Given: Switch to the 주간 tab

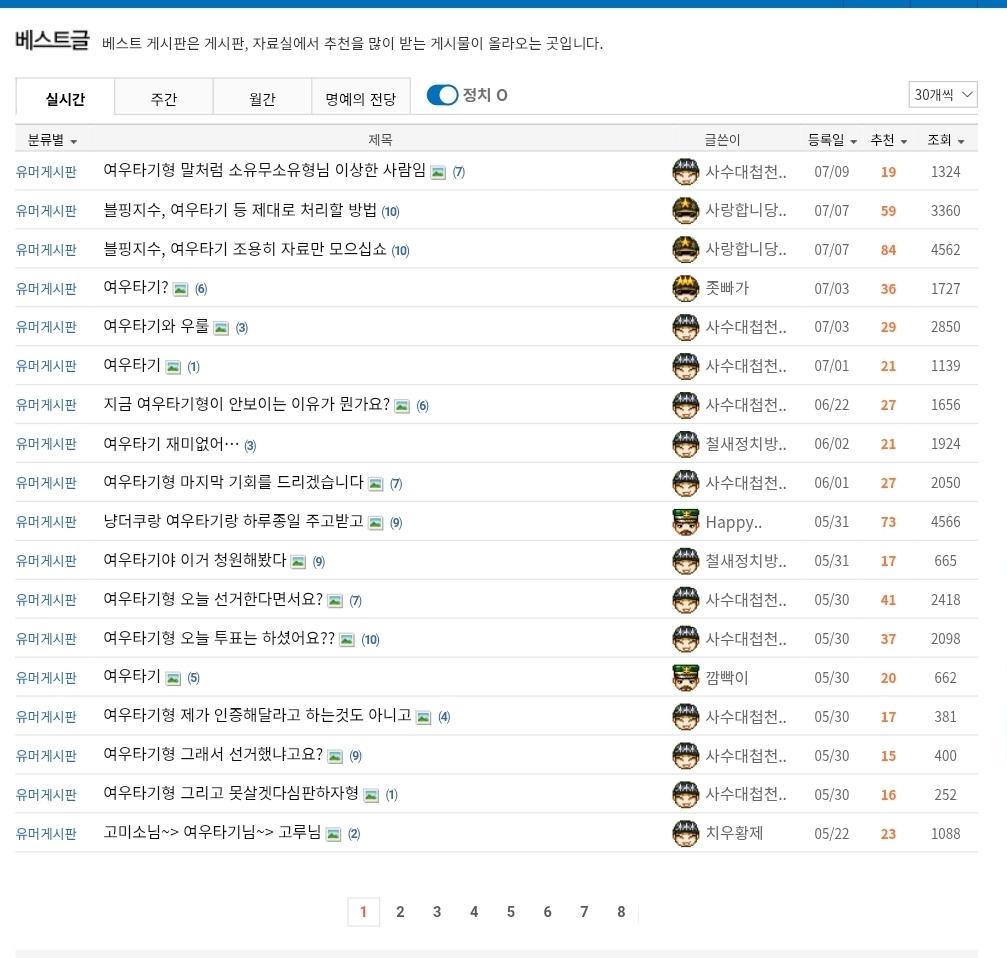Looking at the screenshot, I should click(164, 99).
